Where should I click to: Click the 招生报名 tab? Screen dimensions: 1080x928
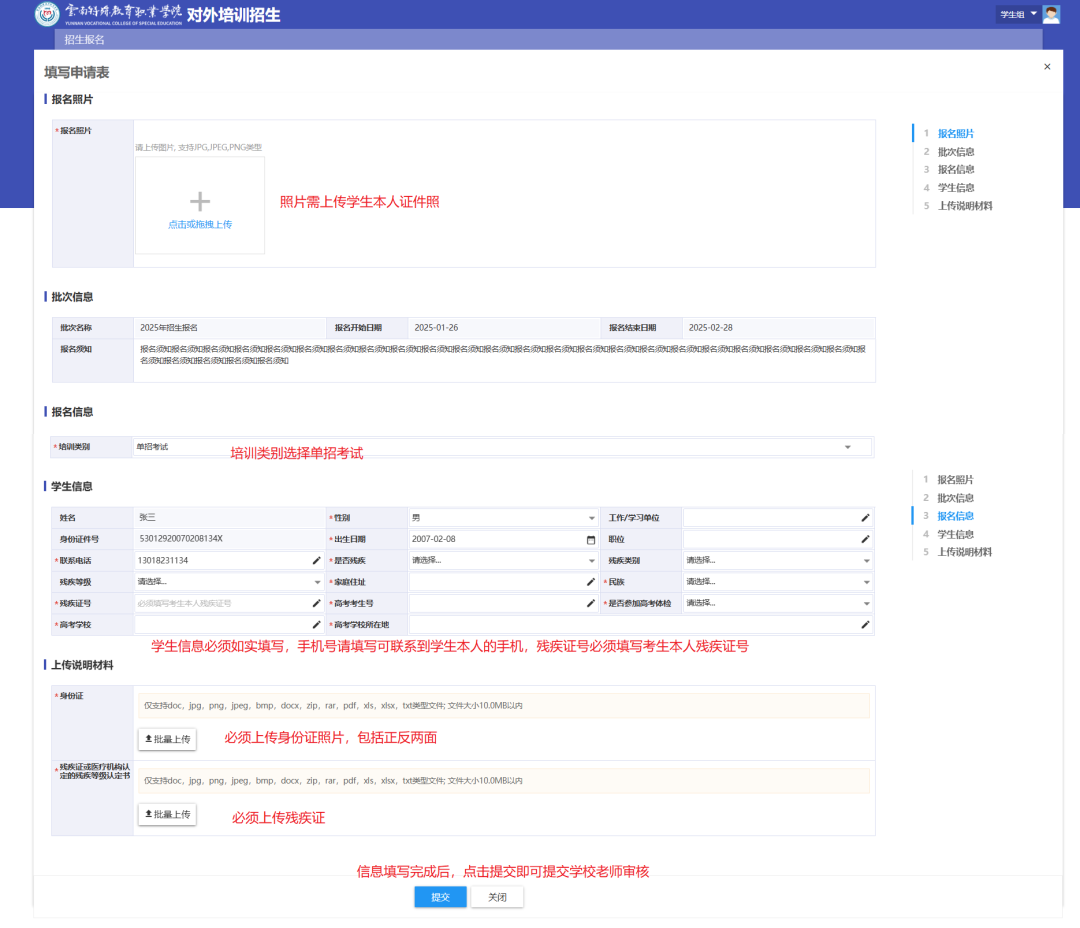[84, 40]
